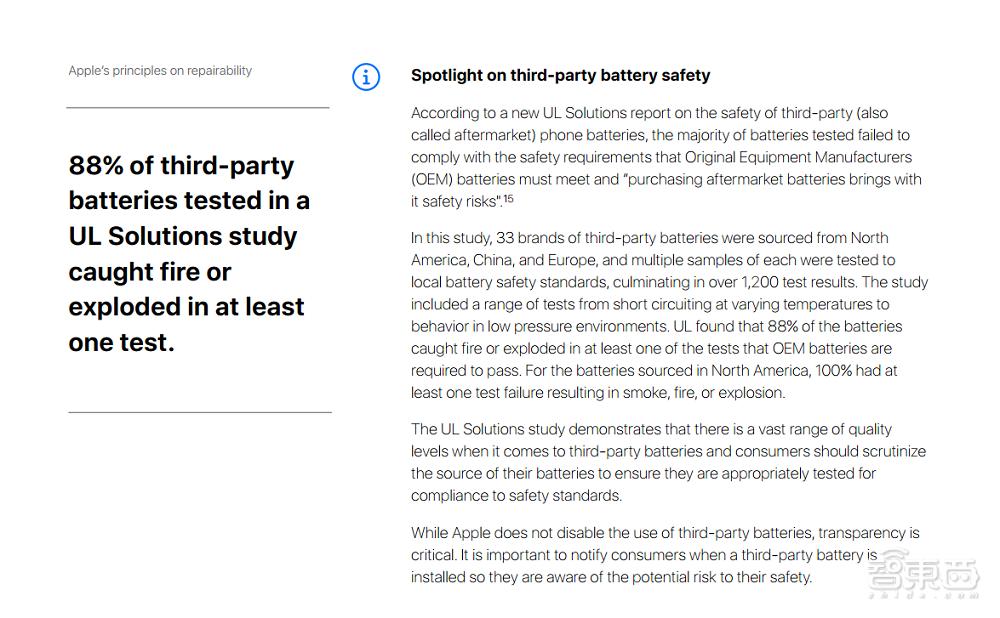Click "UL Solutions study" in the bold pull quote
The width and height of the screenshot is (1000, 618).
pyautogui.click(x=183, y=236)
